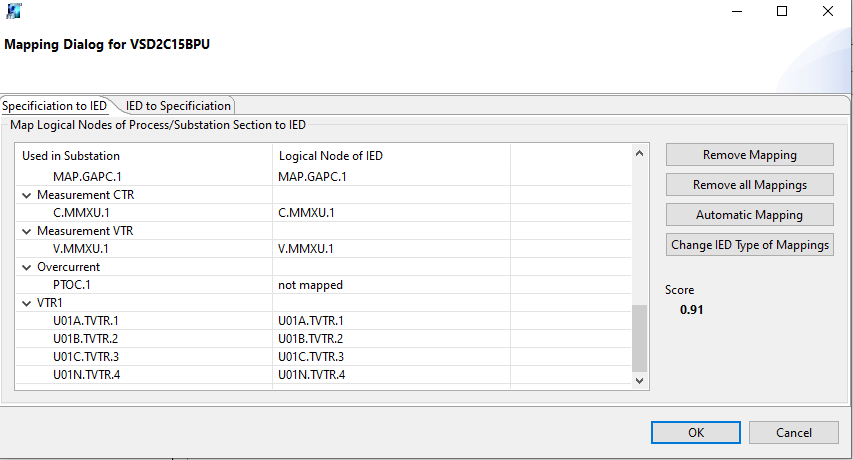Select the U01A.TVTR.1 tree entry
The image size is (853, 460).
85,321
